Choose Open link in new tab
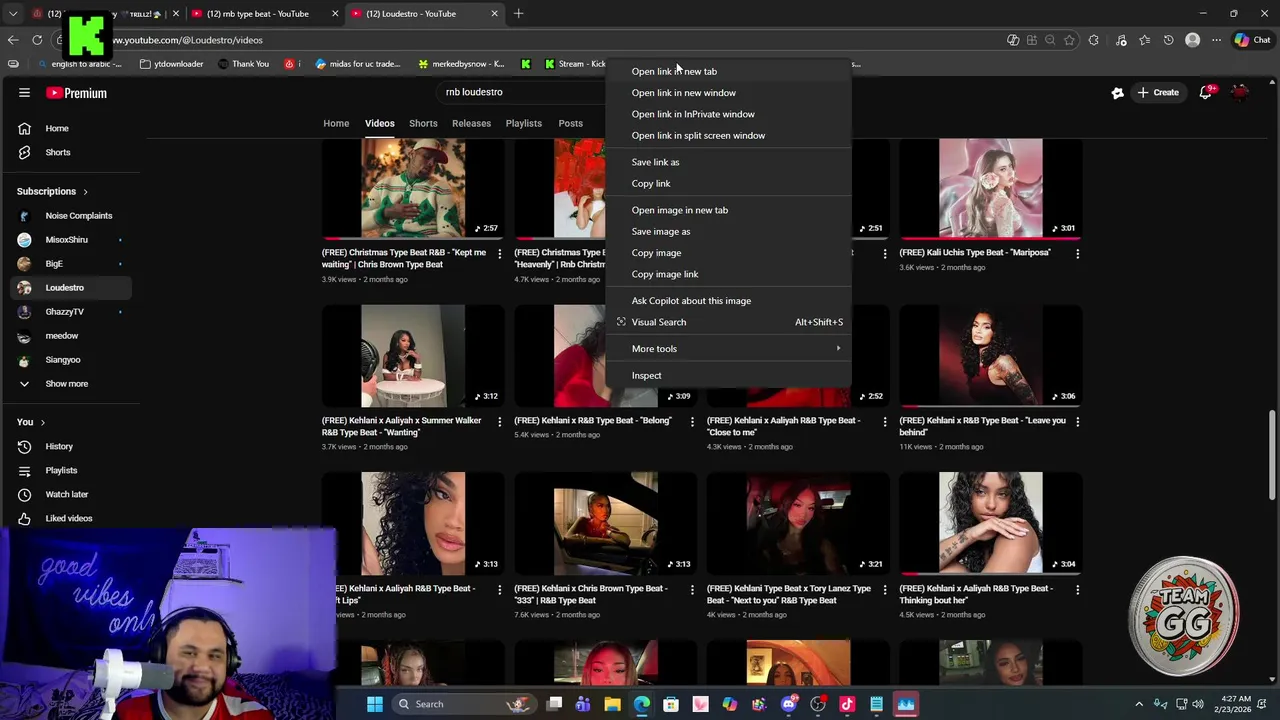Screen dimensions: 1280x720 [x=728, y=71]
